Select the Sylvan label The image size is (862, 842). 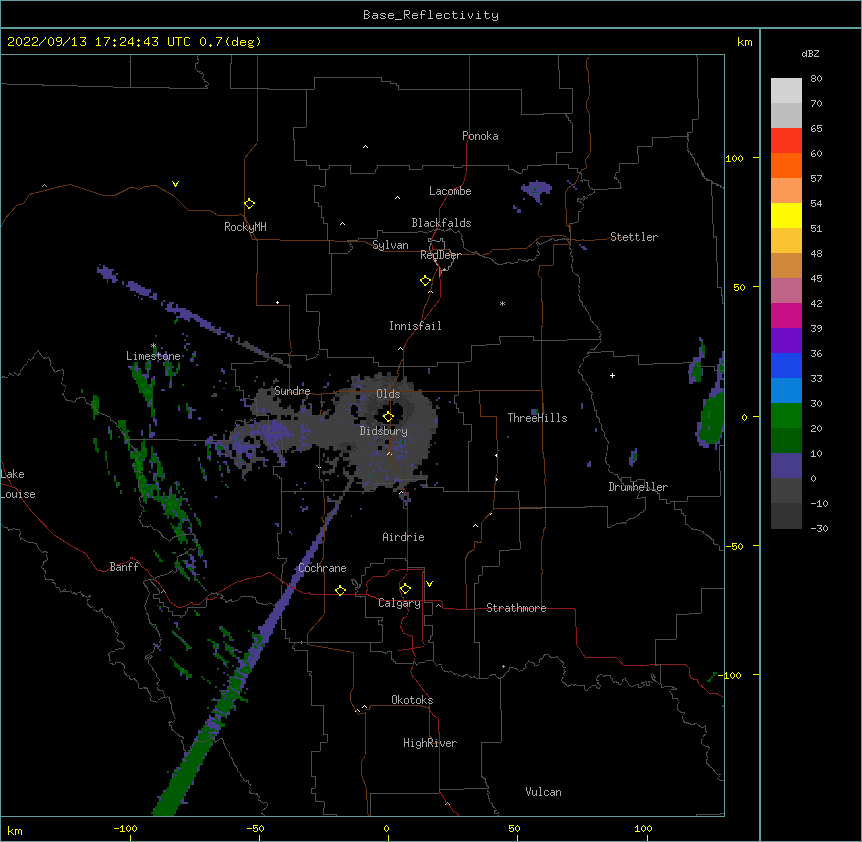tap(390, 245)
